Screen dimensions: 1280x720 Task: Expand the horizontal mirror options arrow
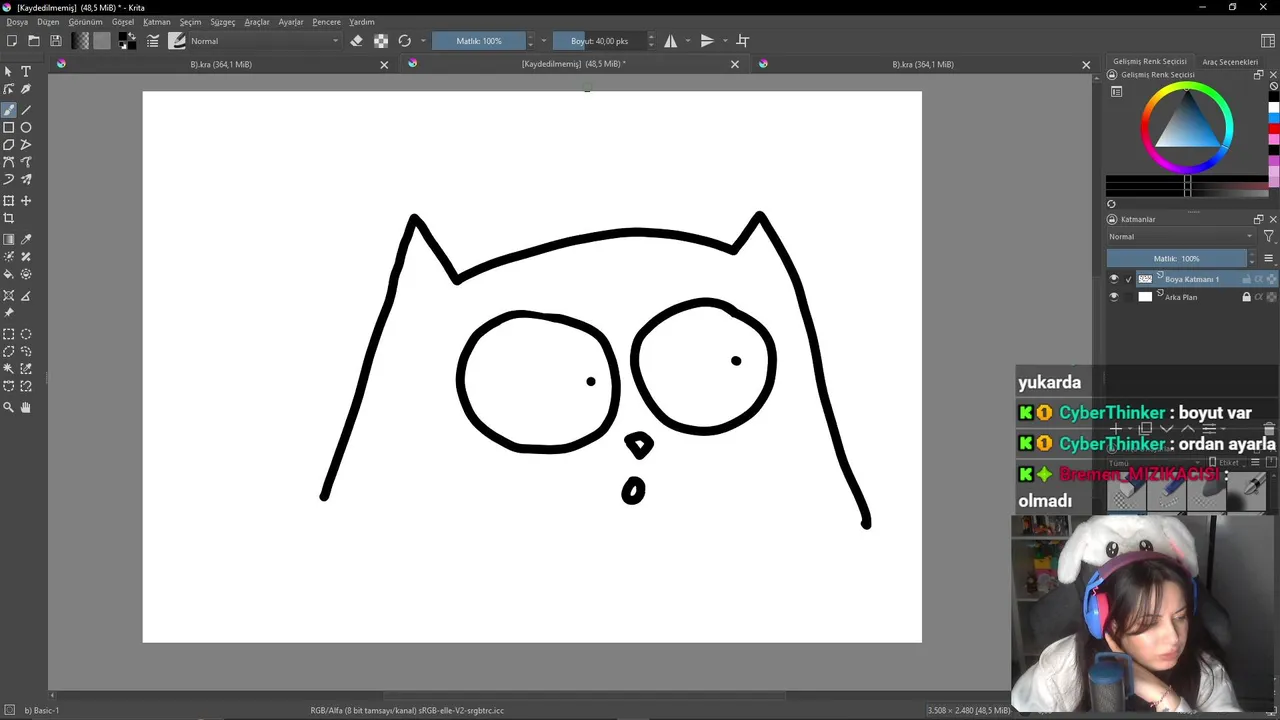(688, 41)
